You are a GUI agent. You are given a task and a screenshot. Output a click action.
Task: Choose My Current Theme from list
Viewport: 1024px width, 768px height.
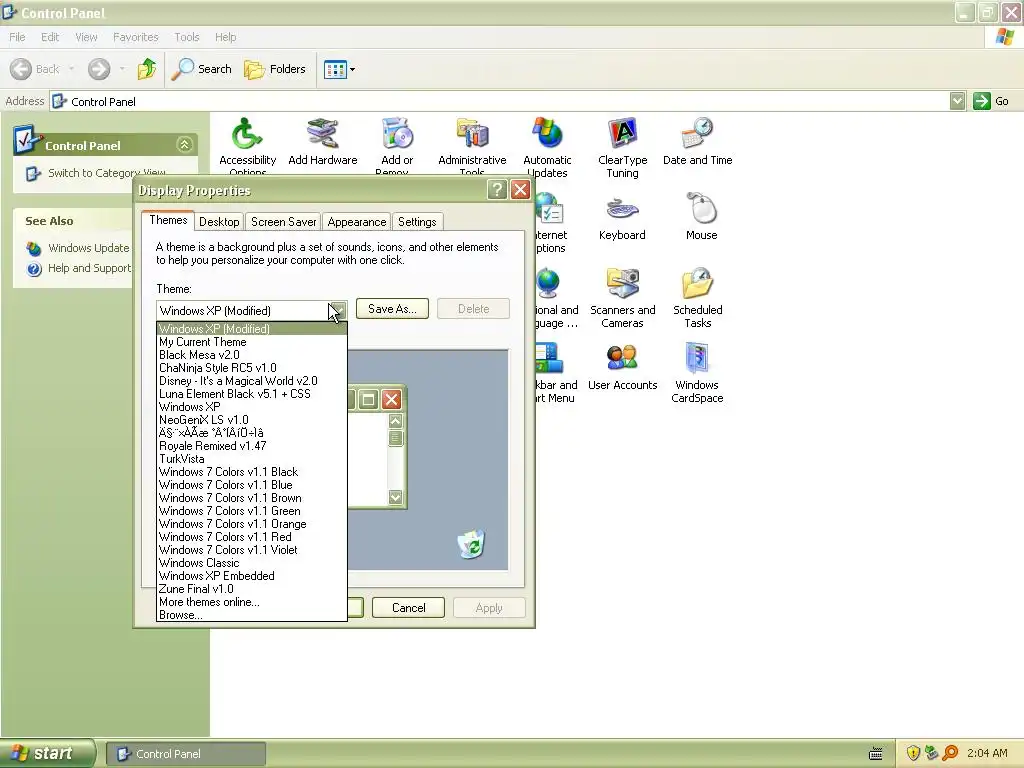coord(251,342)
